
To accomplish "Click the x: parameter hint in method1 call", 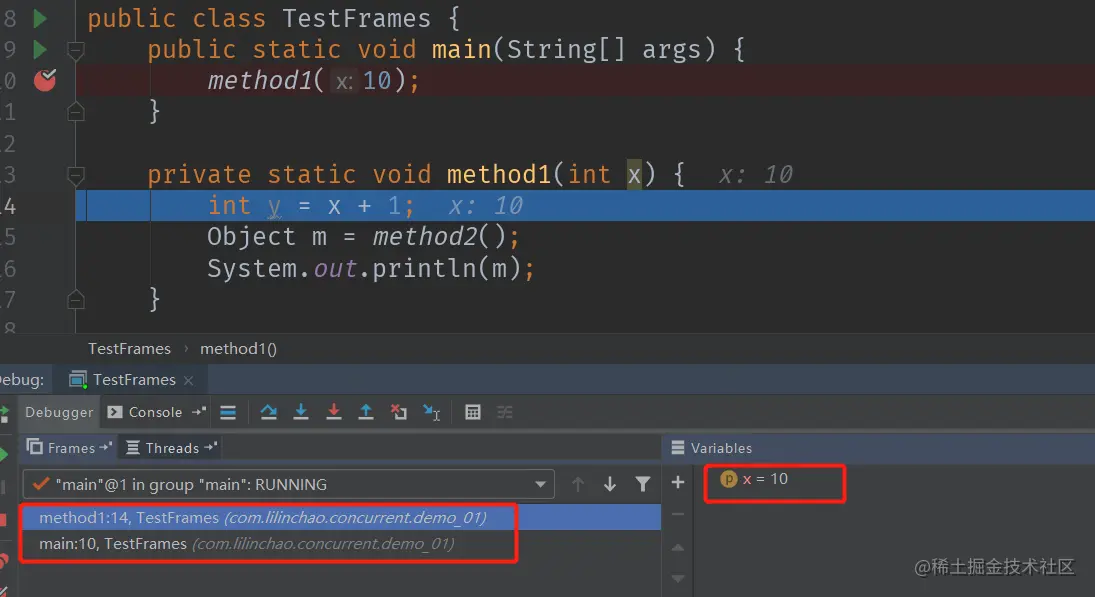I will (x=344, y=82).
